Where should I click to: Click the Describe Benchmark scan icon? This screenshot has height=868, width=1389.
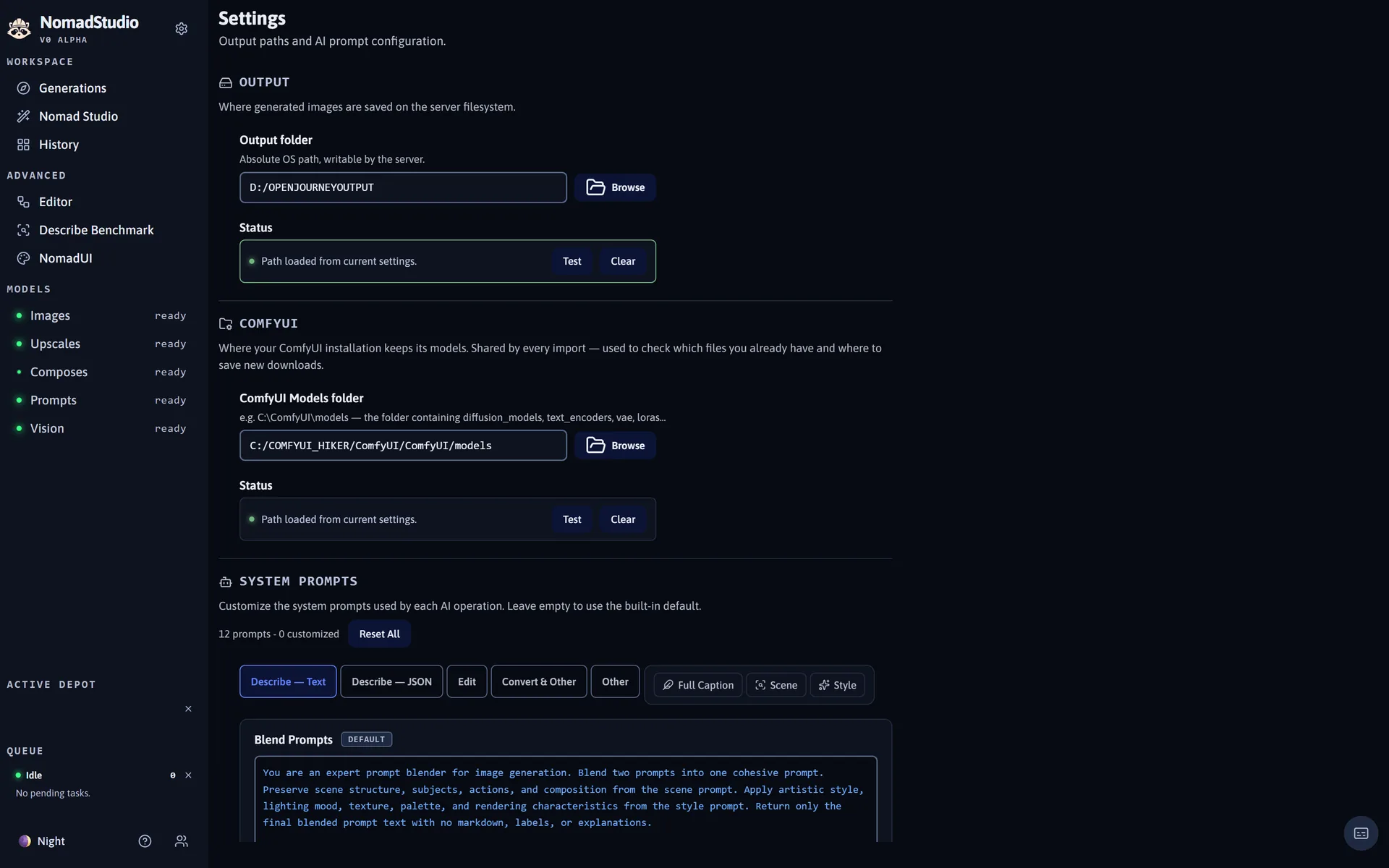(23, 230)
